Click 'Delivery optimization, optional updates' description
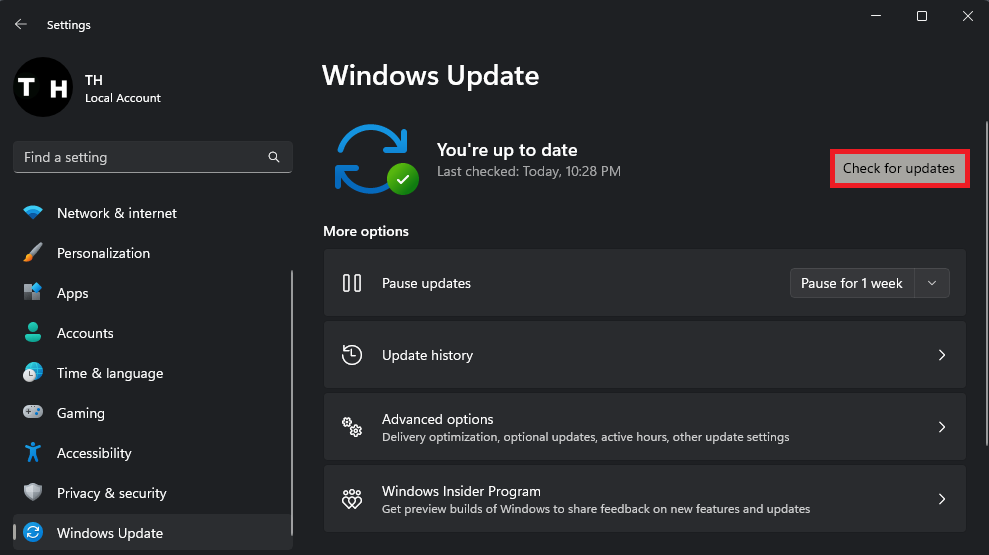 pos(585,437)
